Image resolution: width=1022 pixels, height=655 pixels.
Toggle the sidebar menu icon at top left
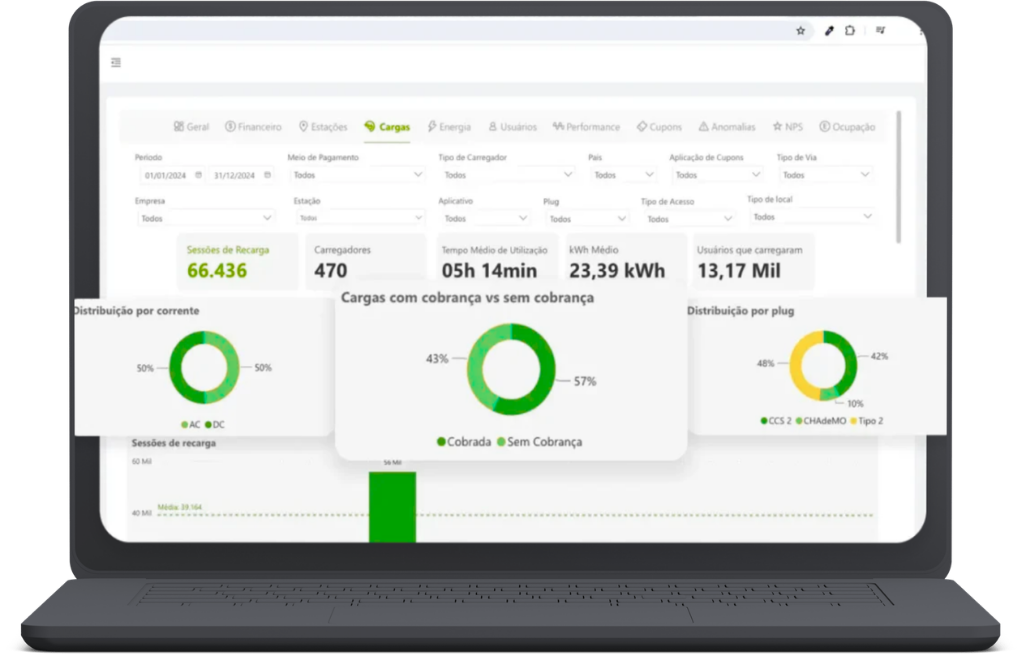click(116, 63)
